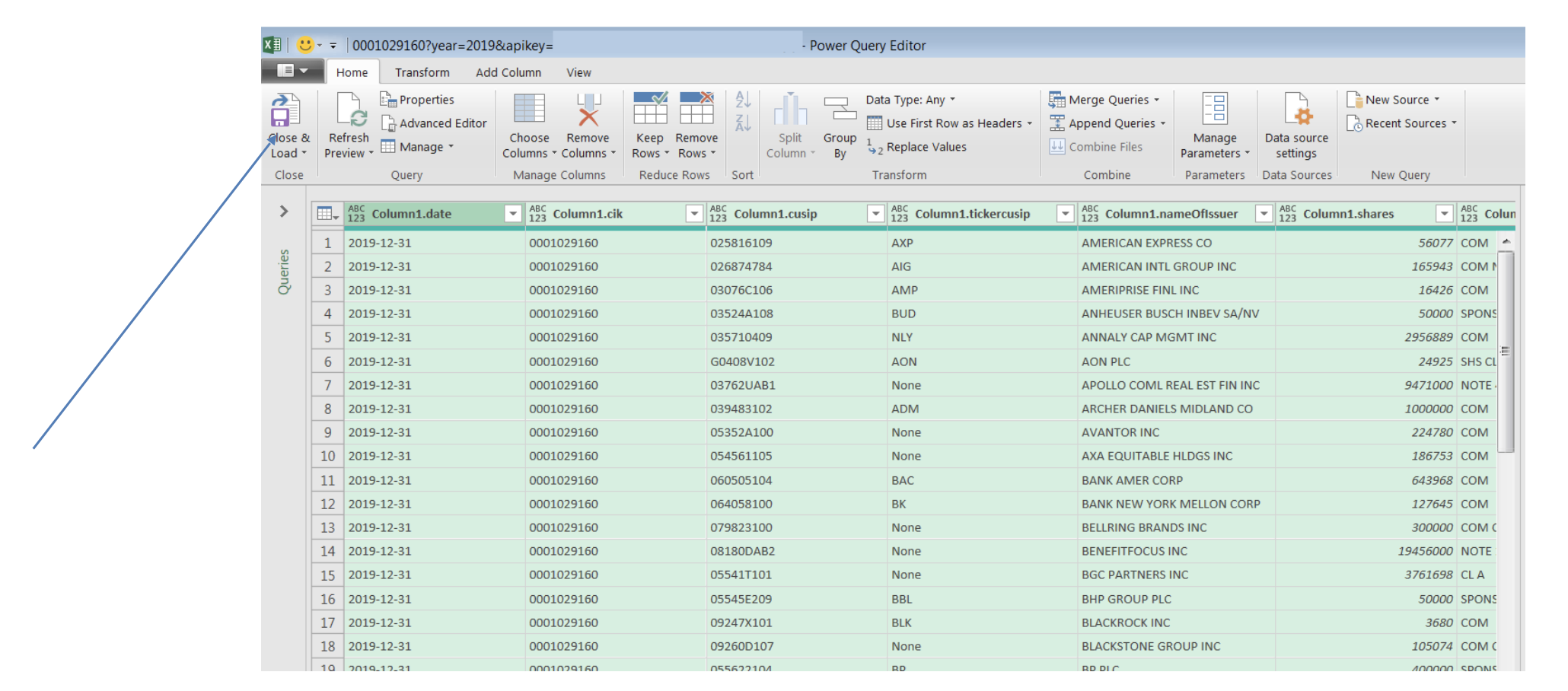Click the Split Column icon
The width and height of the screenshot is (1568, 691).
click(x=790, y=109)
